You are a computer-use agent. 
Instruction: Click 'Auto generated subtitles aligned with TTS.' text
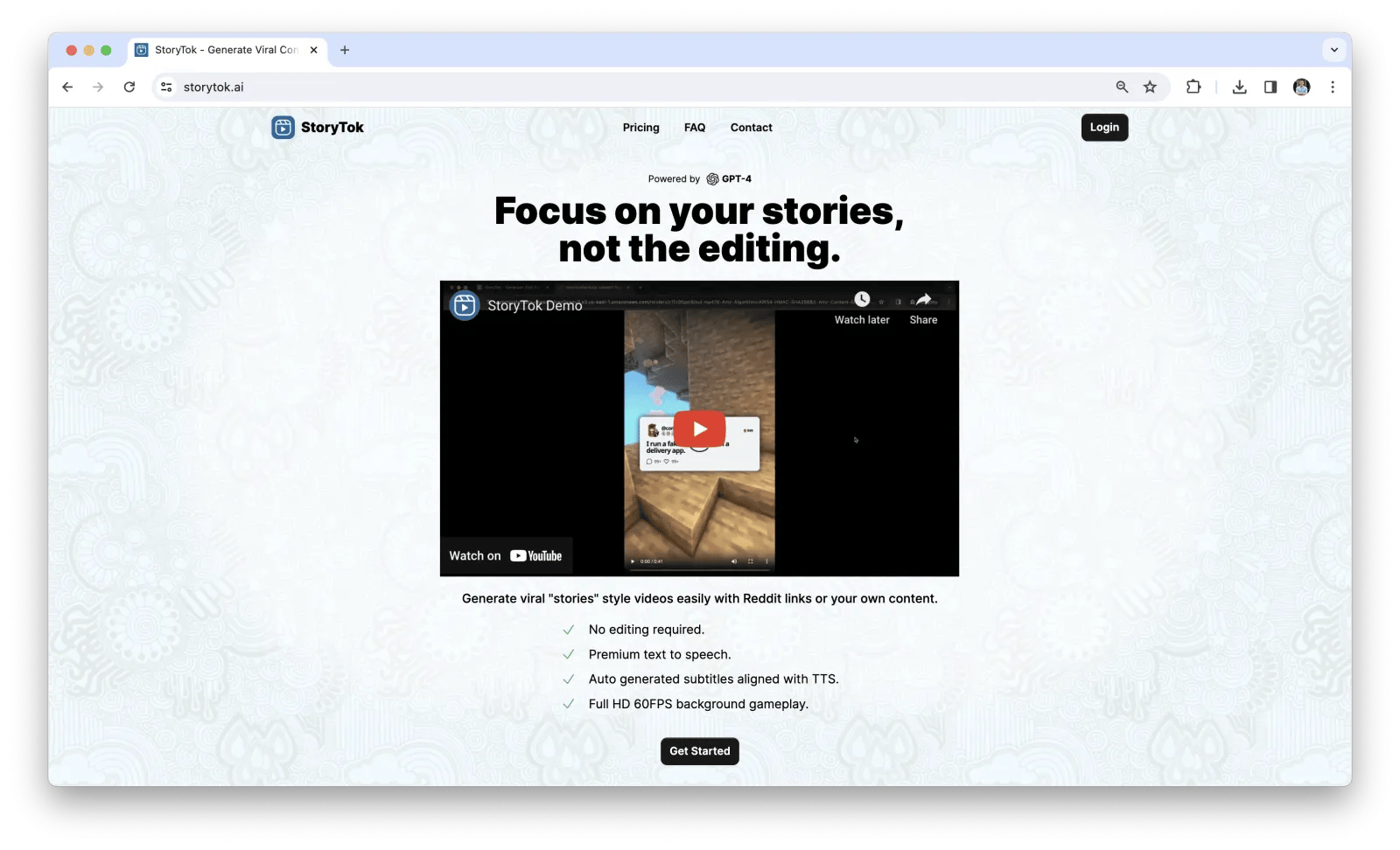pos(713,679)
